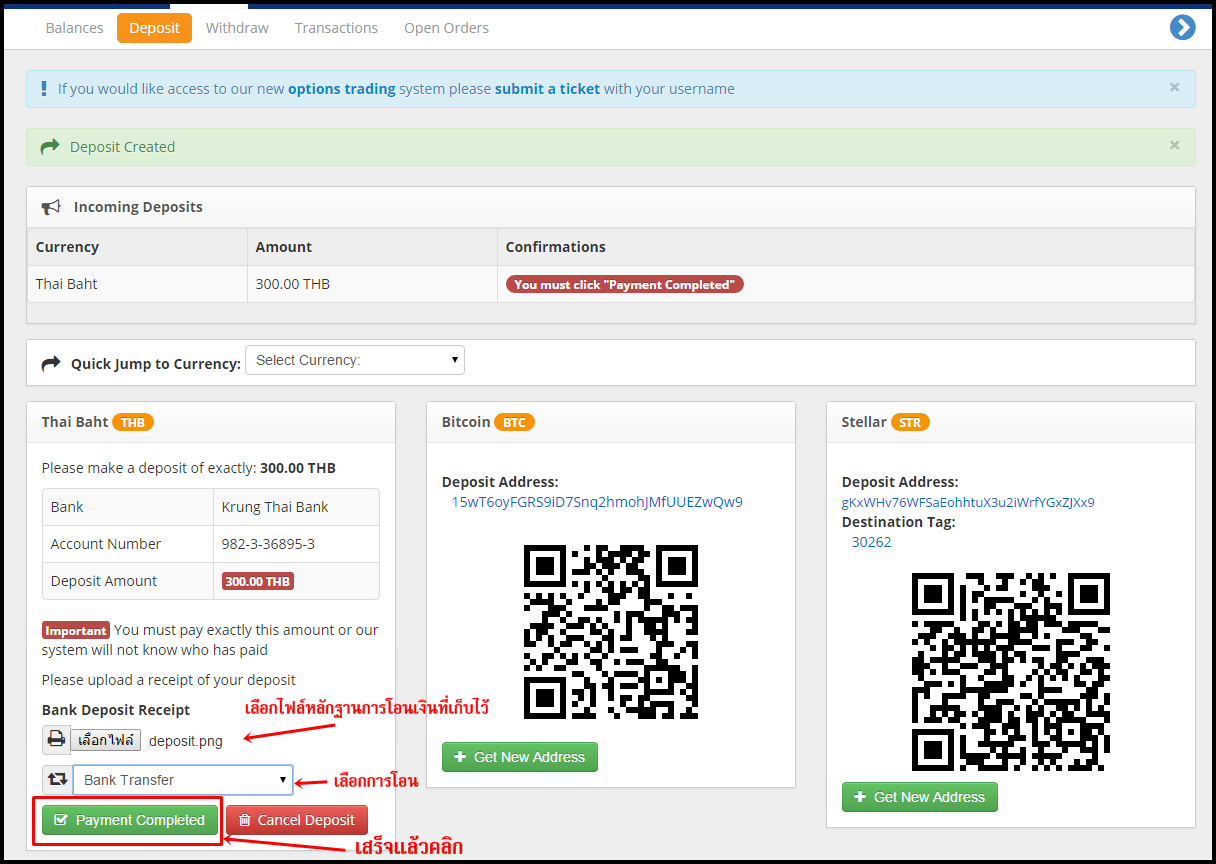
Task: Go to the Transactions tab
Action: point(336,28)
